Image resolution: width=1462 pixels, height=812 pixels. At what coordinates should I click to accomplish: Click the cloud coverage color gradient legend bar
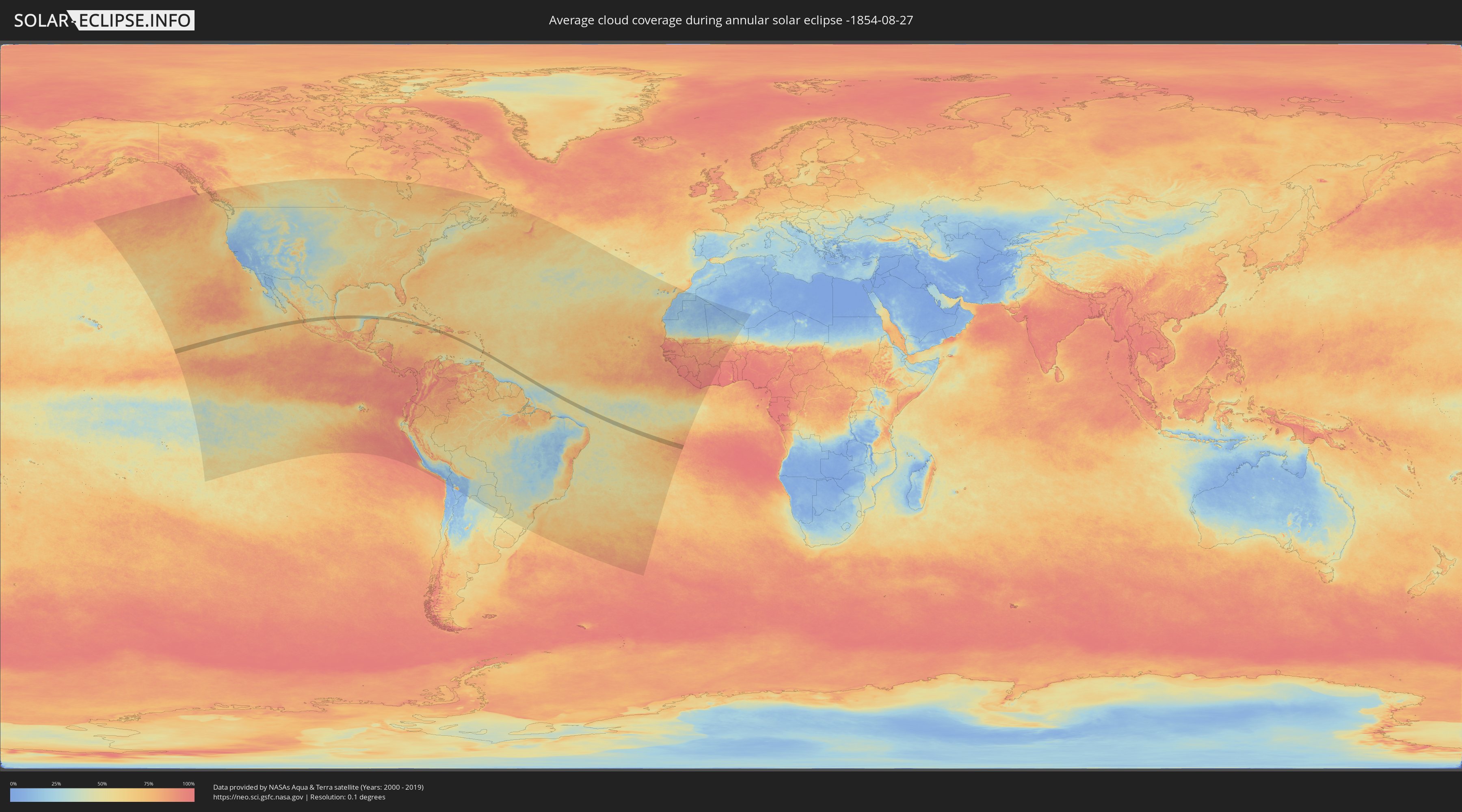(102, 795)
